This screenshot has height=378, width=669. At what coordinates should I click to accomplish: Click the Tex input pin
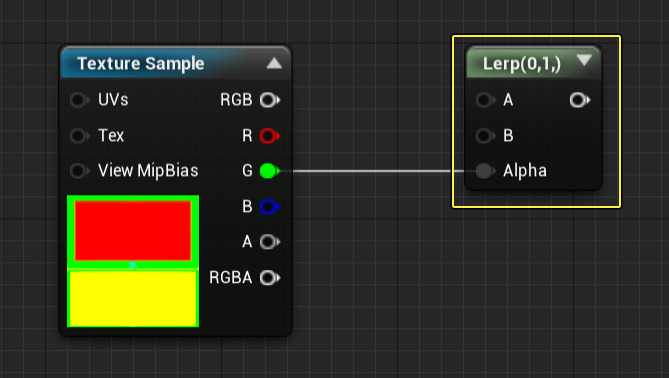79,136
